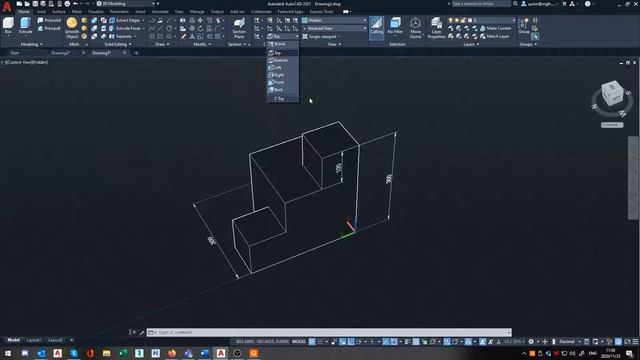
Task: Select Right in UCS dropdown list
Action: click(x=283, y=75)
